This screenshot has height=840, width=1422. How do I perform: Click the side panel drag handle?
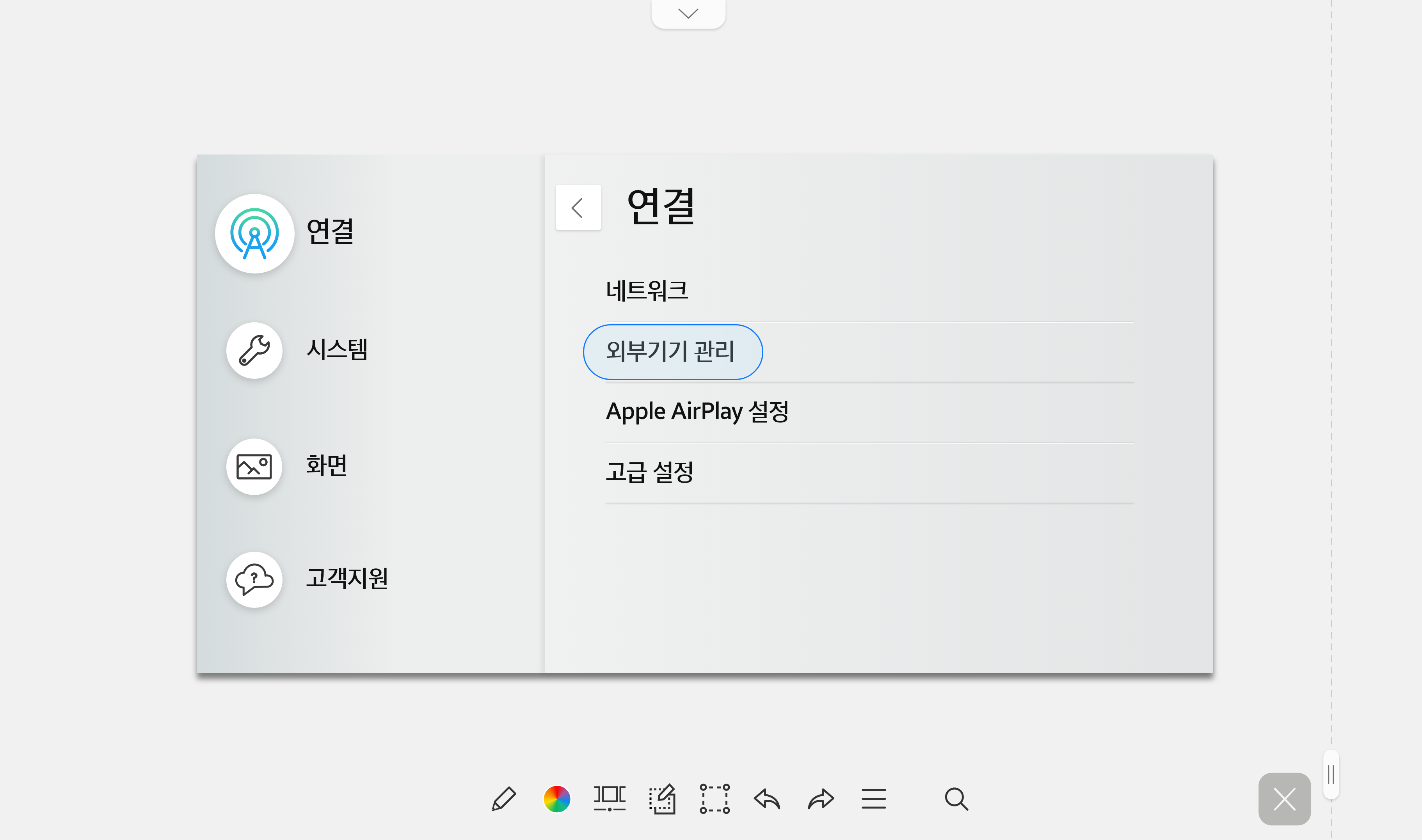click(1331, 774)
